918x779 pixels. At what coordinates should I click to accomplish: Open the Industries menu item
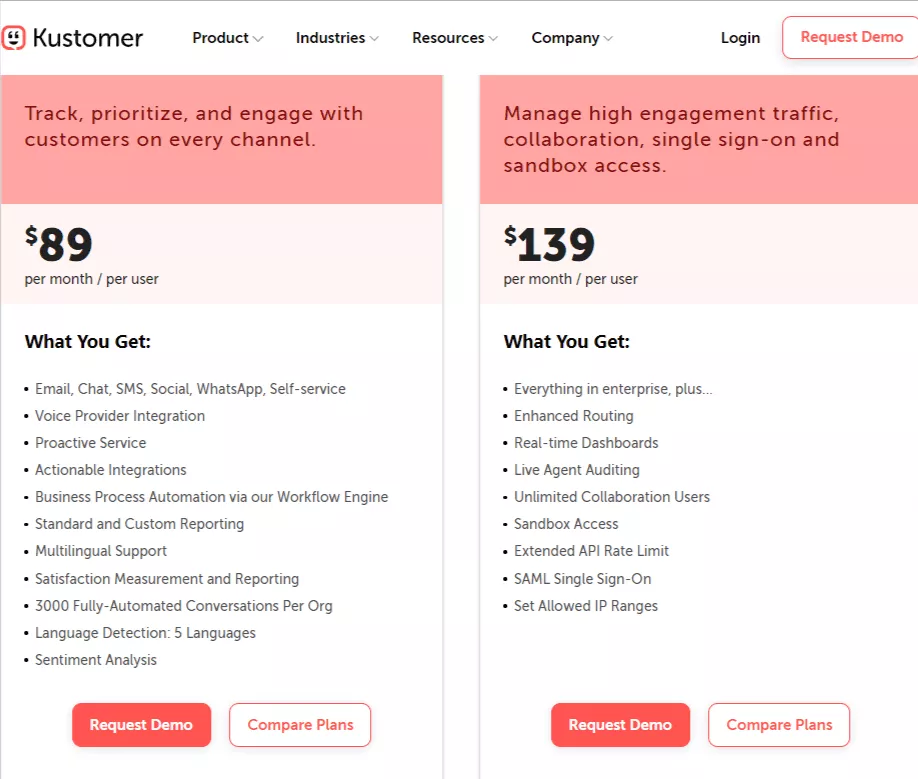(330, 38)
